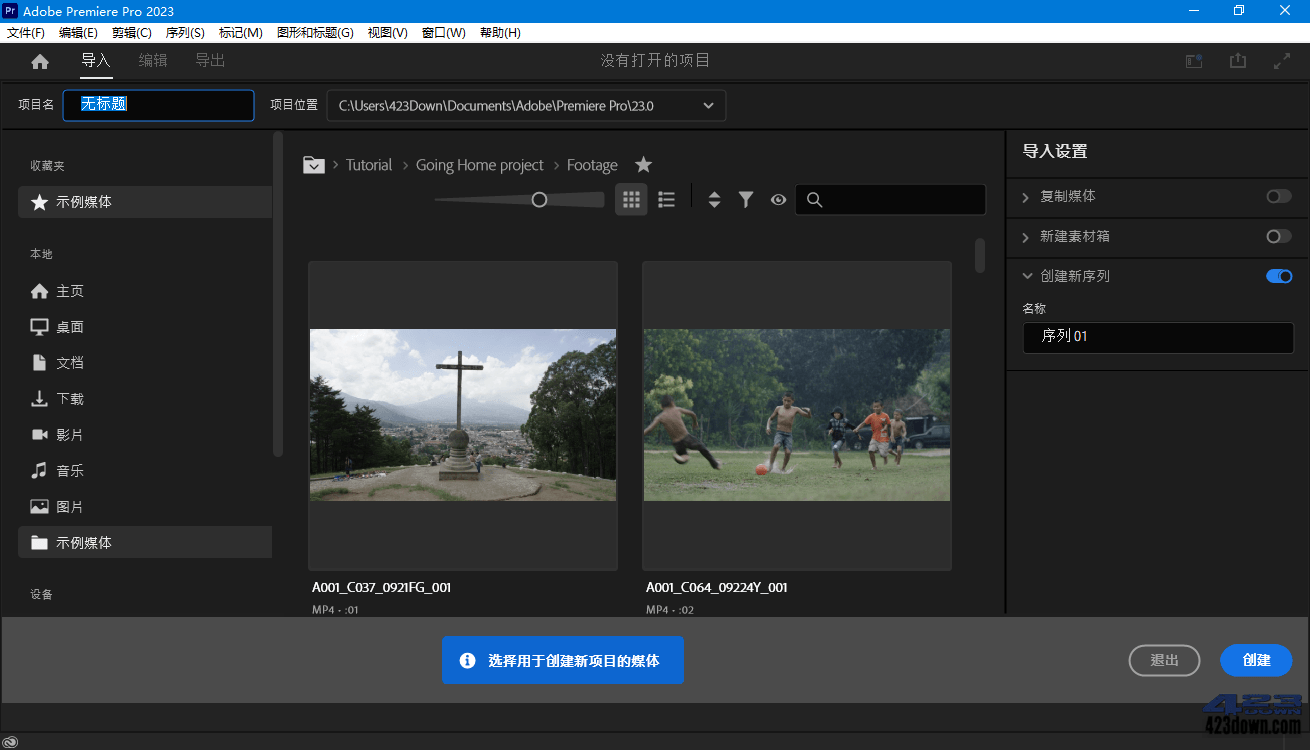Open the sort order control

click(714, 199)
